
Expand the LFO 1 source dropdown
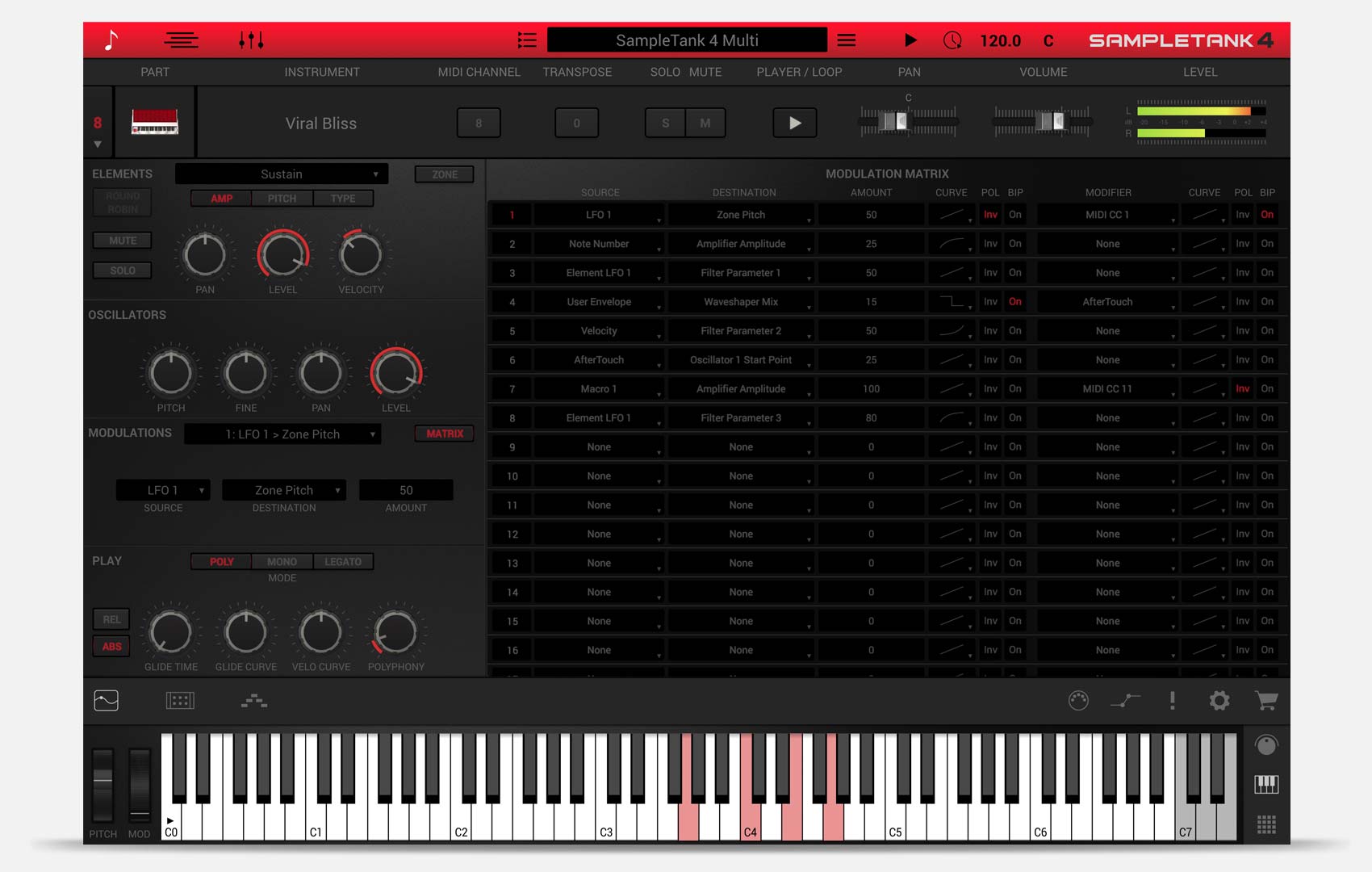pos(163,490)
